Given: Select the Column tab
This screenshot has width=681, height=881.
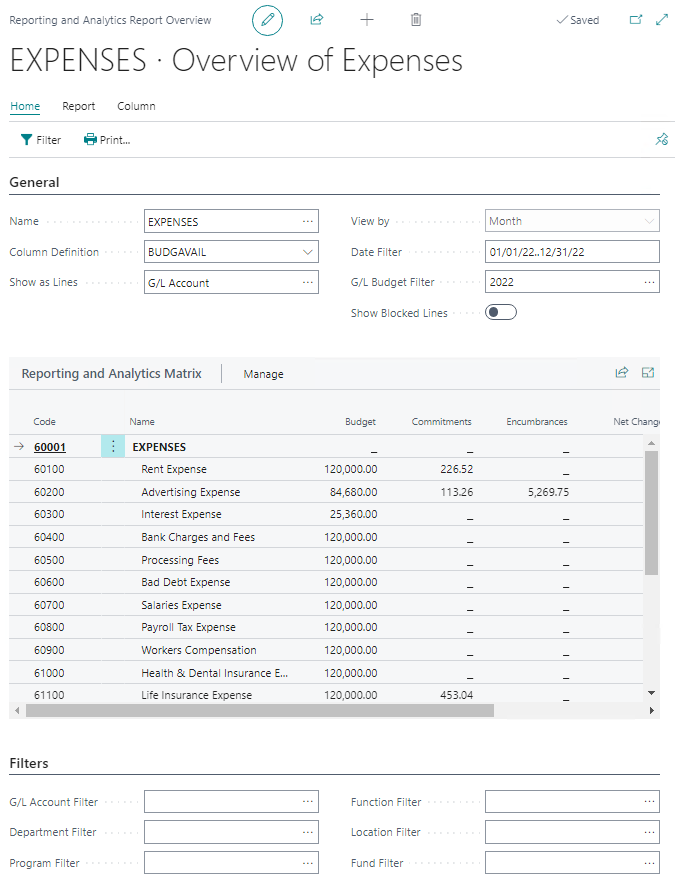Looking at the screenshot, I should pos(136,106).
